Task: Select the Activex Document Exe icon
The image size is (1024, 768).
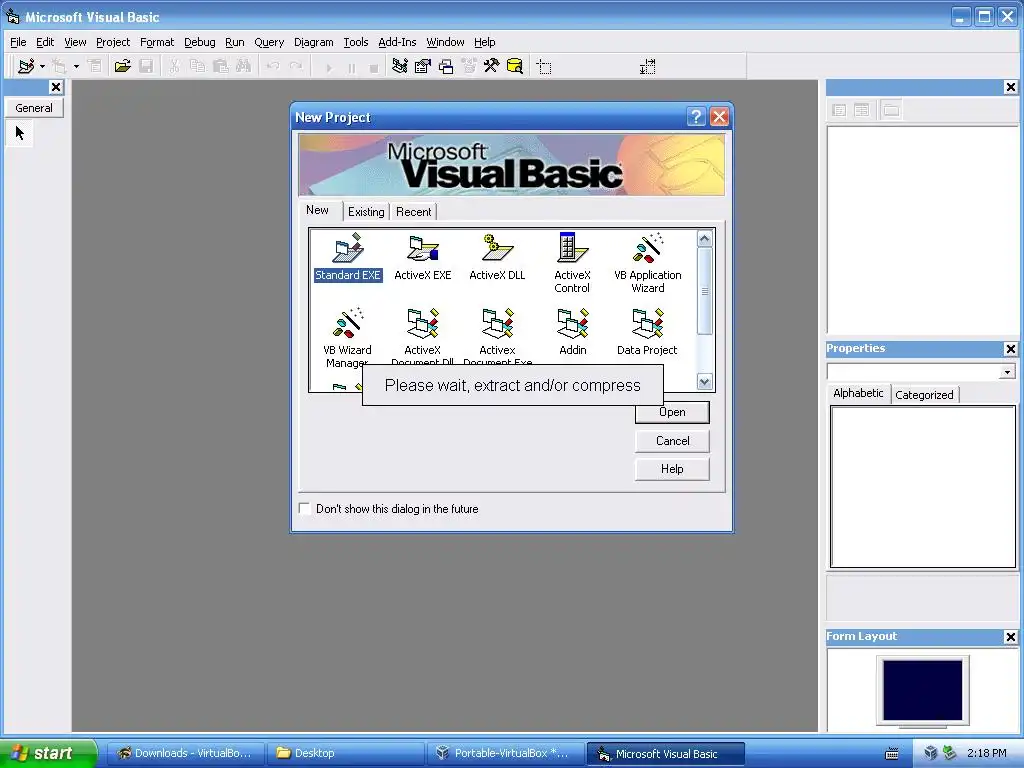Action: [497, 336]
